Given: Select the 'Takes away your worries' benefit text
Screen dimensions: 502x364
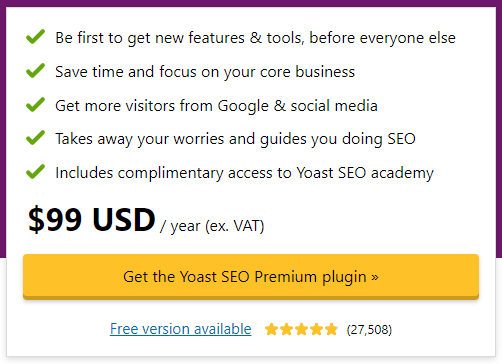Looking at the screenshot, I should pyautogui.click(x=235, y=139).
